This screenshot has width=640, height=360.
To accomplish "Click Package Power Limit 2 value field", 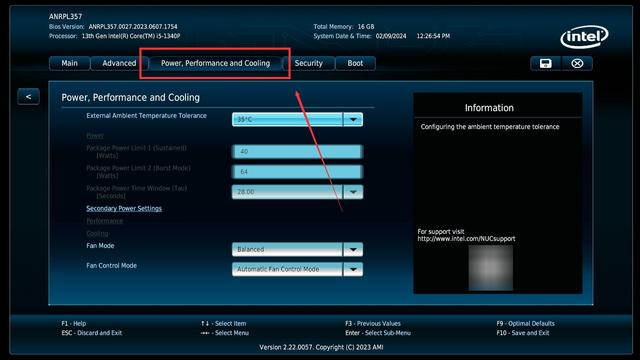I will coord(297,171).
